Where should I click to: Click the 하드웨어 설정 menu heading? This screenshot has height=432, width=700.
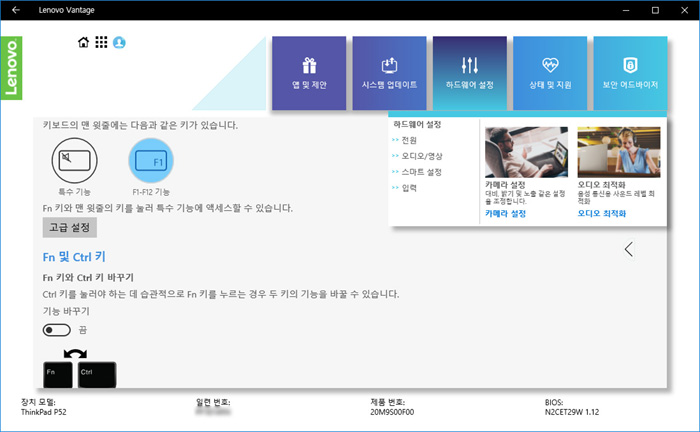(x=417, y=125)
